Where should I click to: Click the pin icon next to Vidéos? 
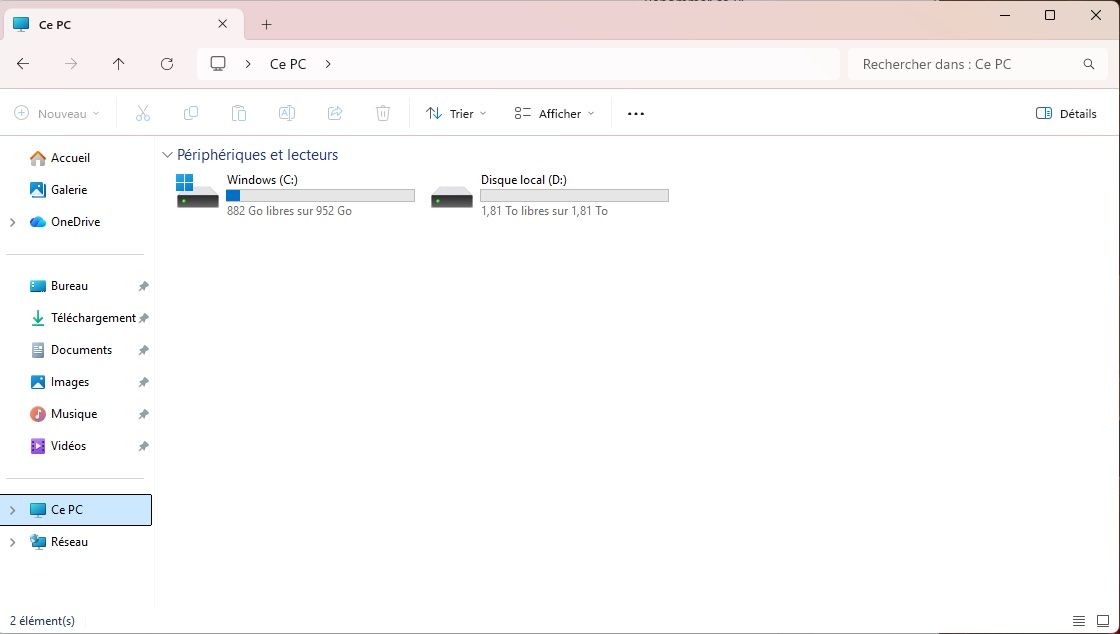(144, 446)
